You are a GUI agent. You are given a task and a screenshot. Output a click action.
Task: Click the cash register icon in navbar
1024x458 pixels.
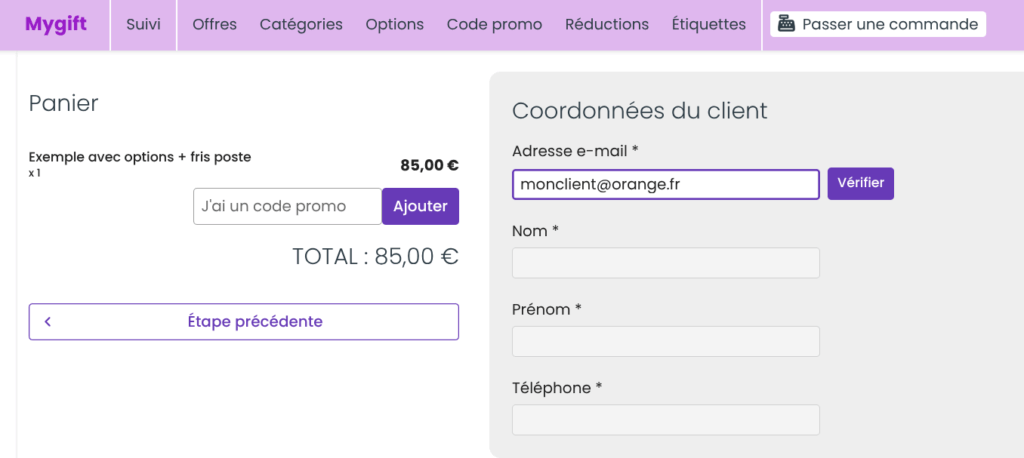[x=786, y=25]
